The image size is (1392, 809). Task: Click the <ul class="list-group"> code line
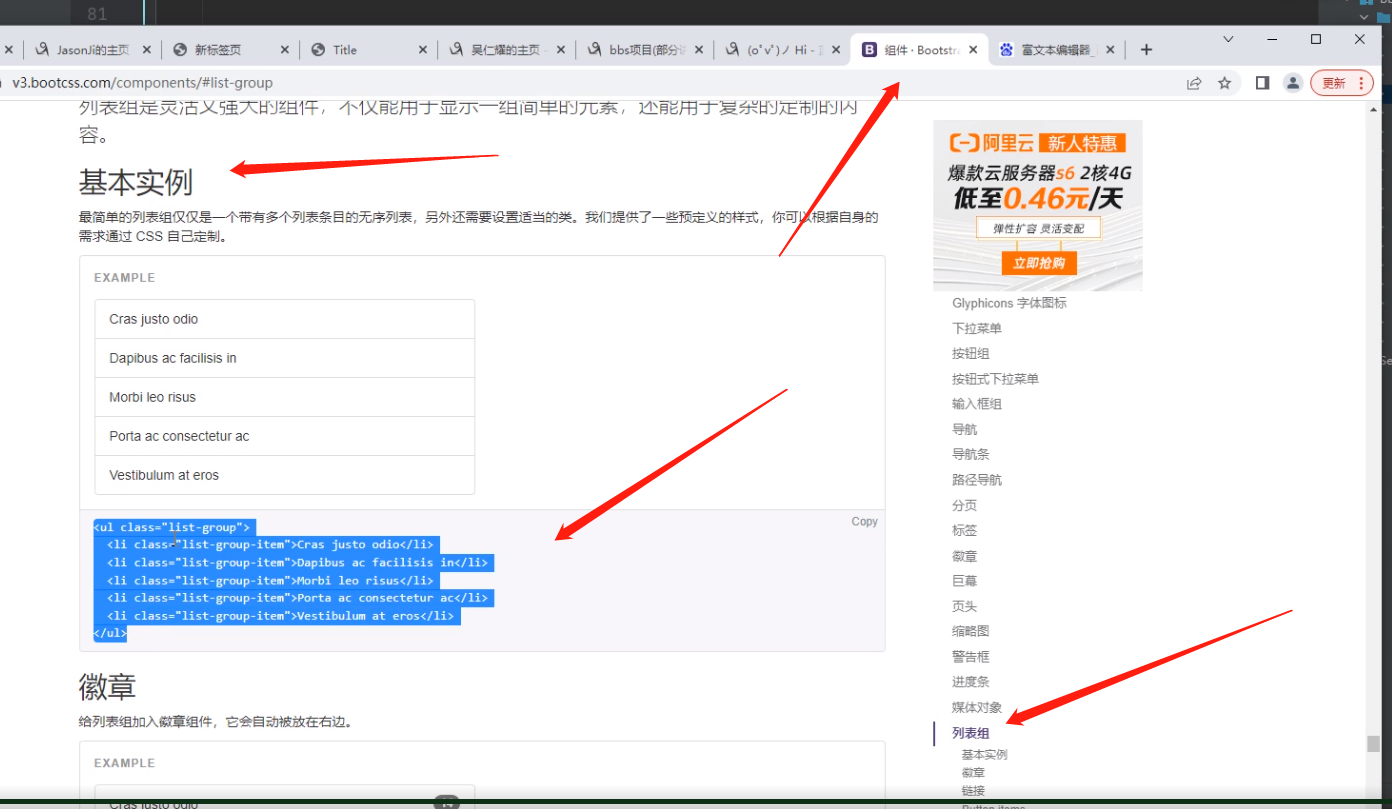pos(171,527)
